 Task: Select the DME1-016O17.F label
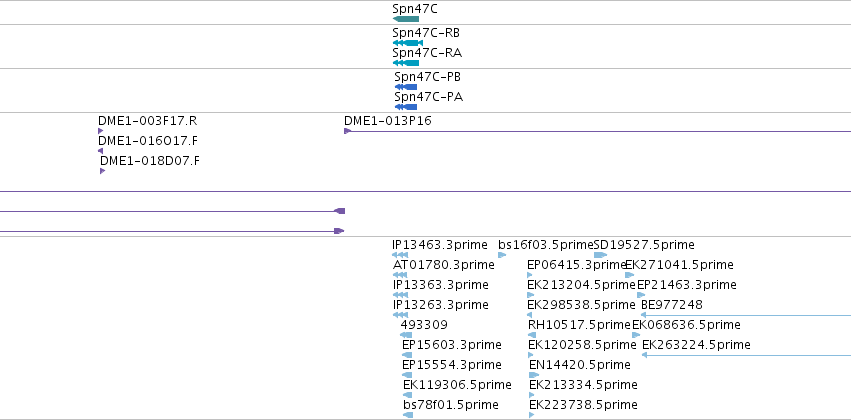148,141
